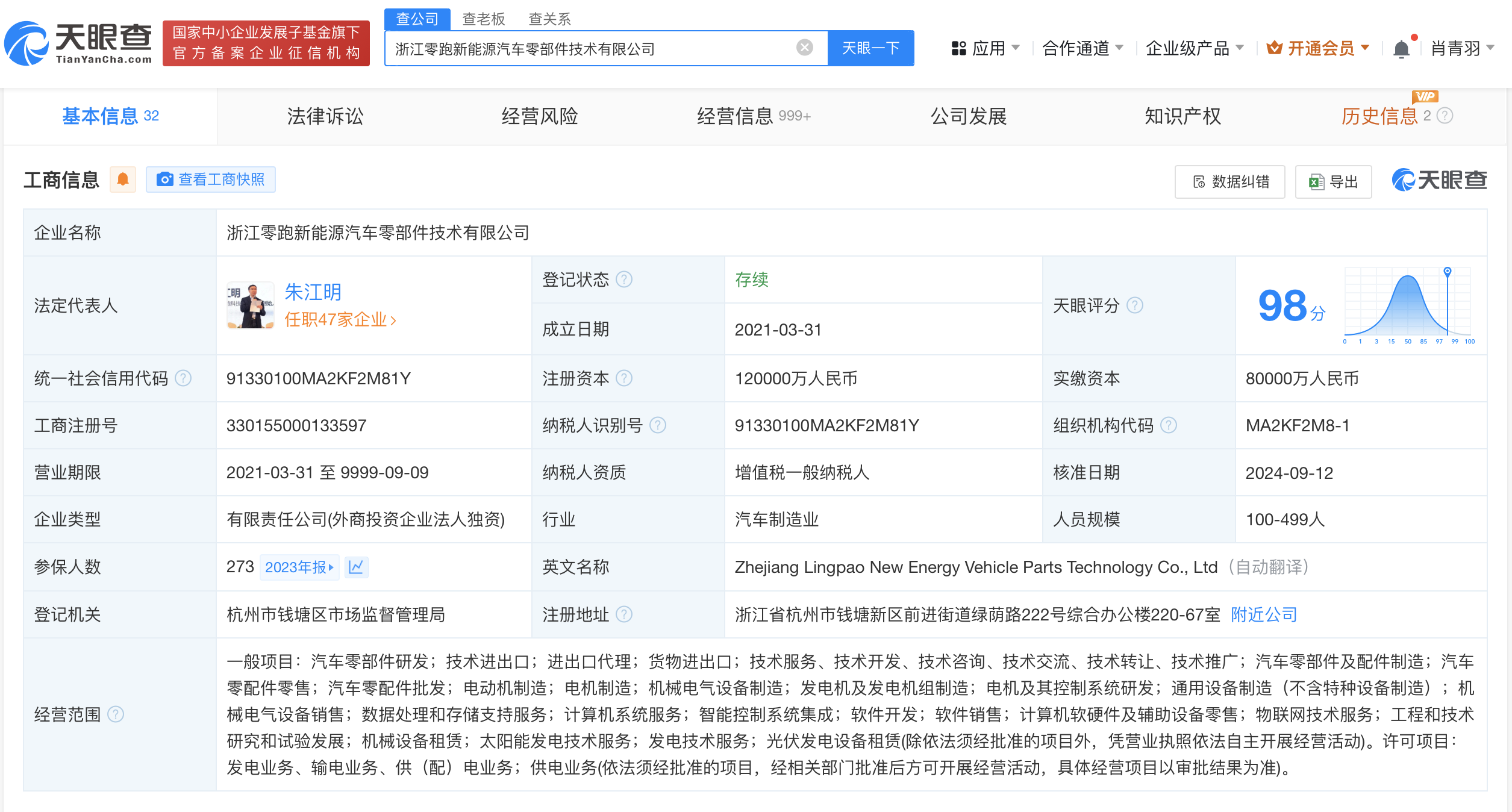The image size is (1512, 812).
Task: Open legal representative 朱江明 link
Action: tap(313, 292)
